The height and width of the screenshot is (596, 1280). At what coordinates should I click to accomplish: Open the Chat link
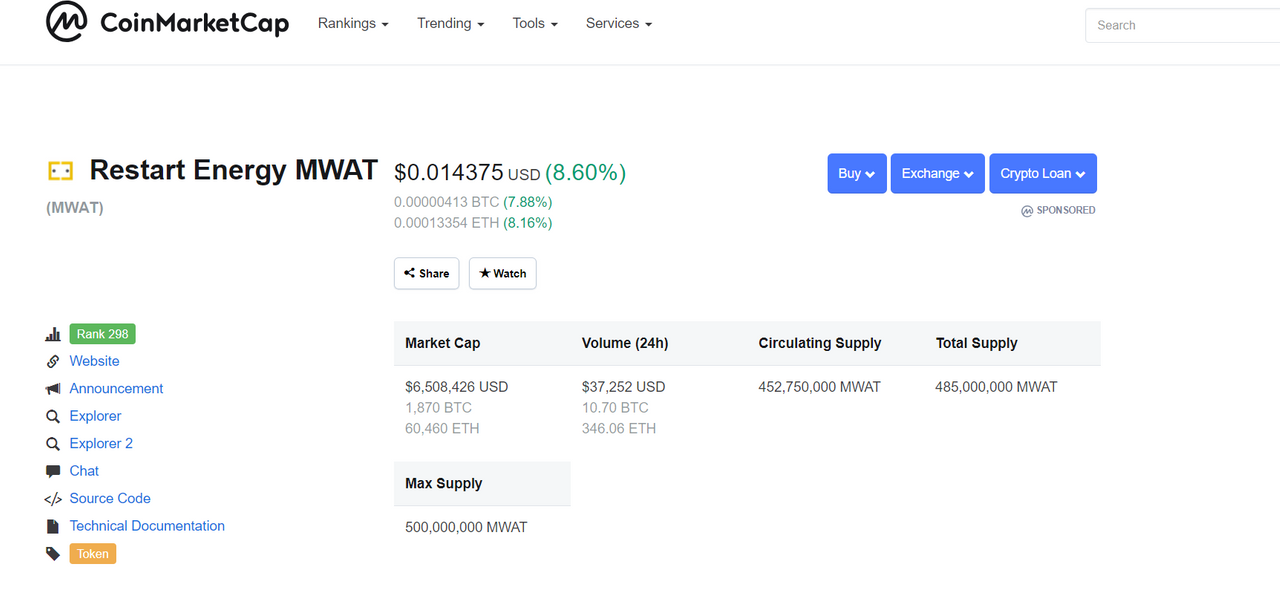click(84, 470)
